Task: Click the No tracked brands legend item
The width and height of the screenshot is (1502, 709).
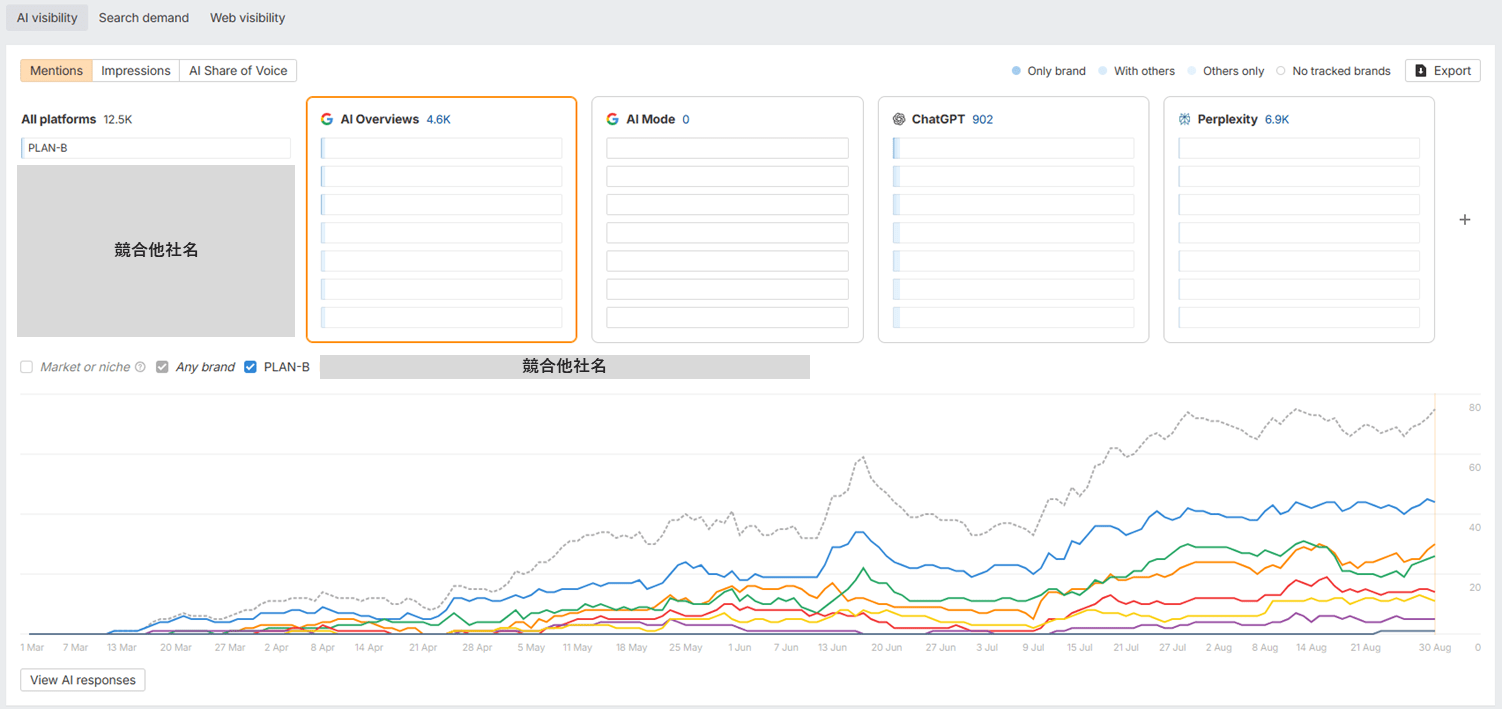Action: [x=1333, y=71]
